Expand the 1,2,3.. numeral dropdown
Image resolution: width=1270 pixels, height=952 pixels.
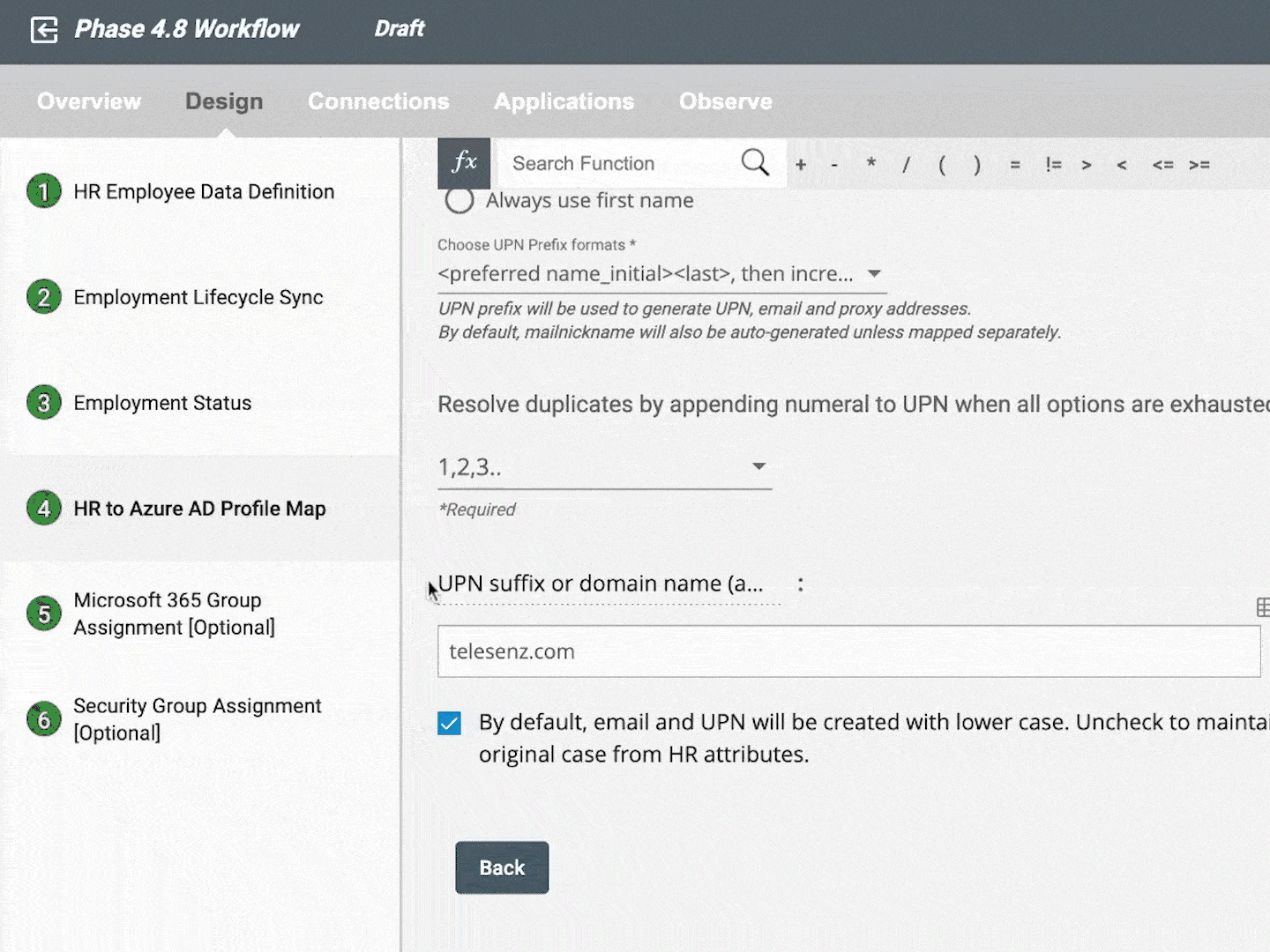604,467
